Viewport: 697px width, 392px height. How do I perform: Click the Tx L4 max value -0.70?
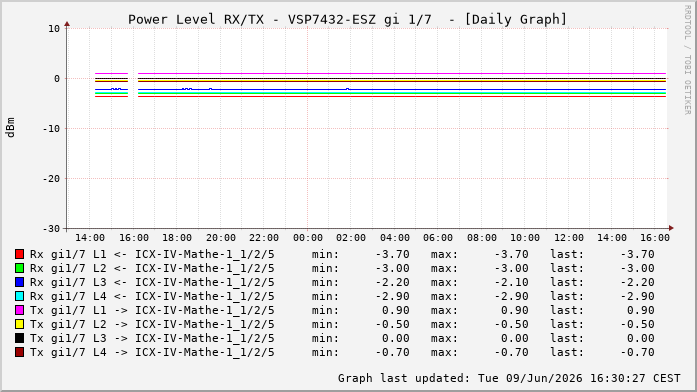[511, 352]
